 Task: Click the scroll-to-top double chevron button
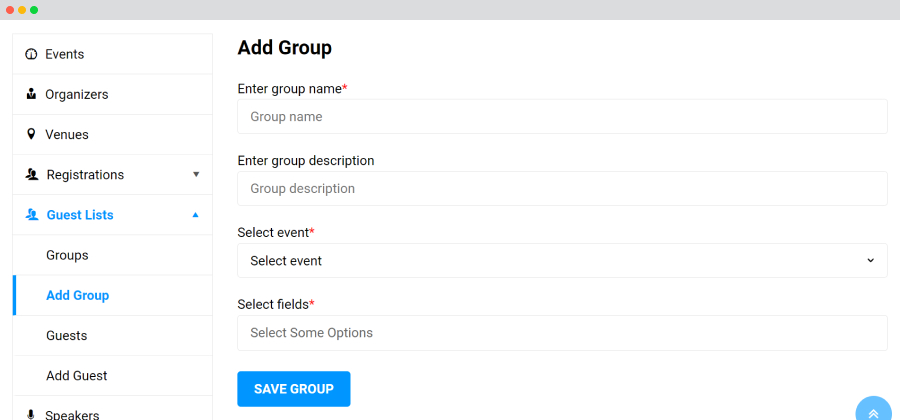873,413
